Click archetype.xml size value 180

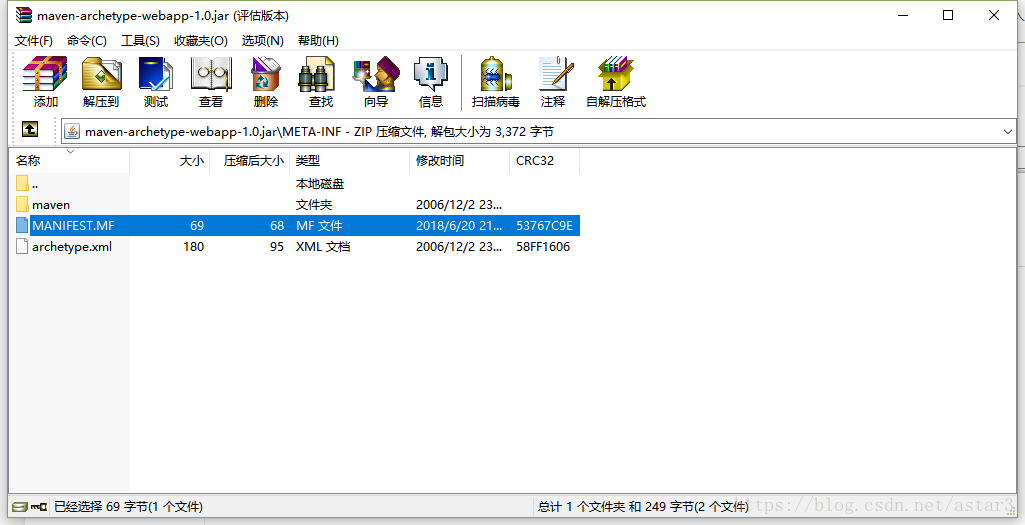[x=193, y=246]
